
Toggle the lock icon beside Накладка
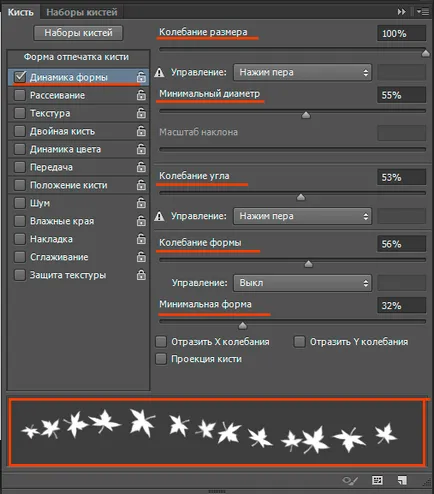[141, 239]
